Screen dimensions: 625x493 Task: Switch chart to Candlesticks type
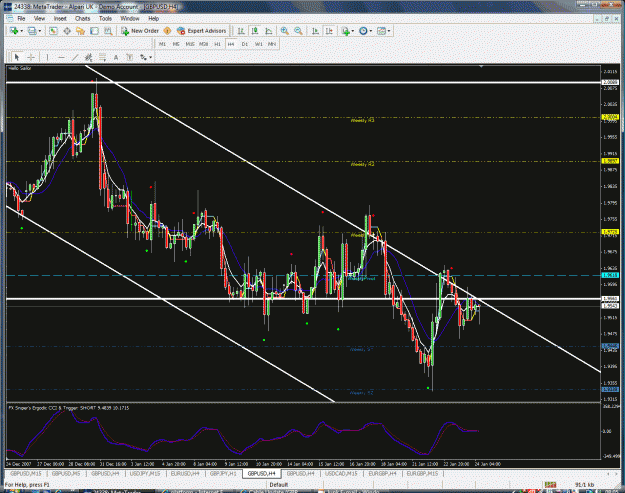[x=255, y=31]
